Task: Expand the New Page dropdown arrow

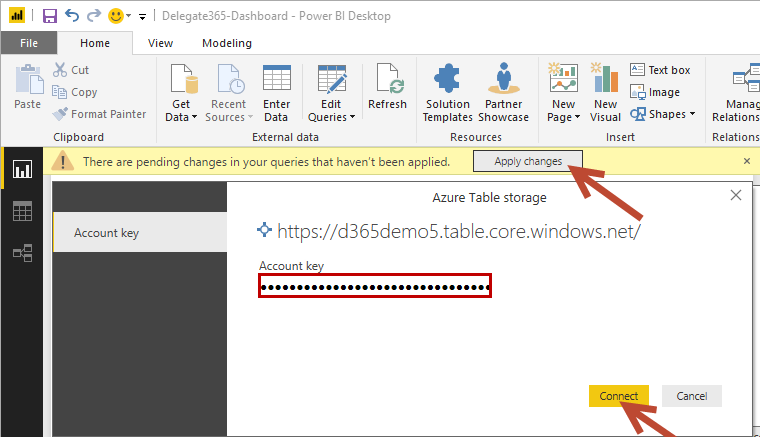Action: (x=577, y=117)
